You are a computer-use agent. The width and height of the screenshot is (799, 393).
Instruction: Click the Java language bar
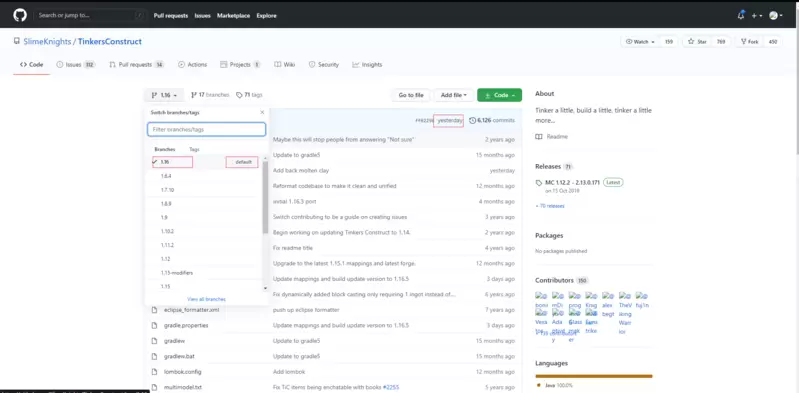point(594,376)
